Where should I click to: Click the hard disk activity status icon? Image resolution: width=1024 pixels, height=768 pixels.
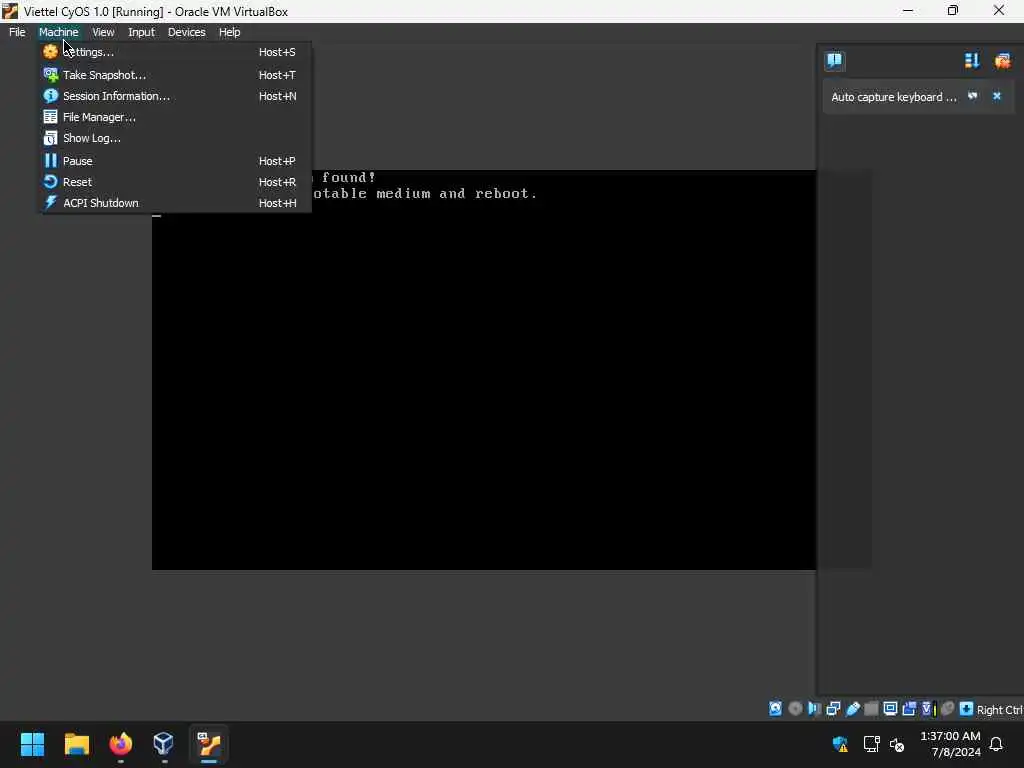[x=775, y=709]
